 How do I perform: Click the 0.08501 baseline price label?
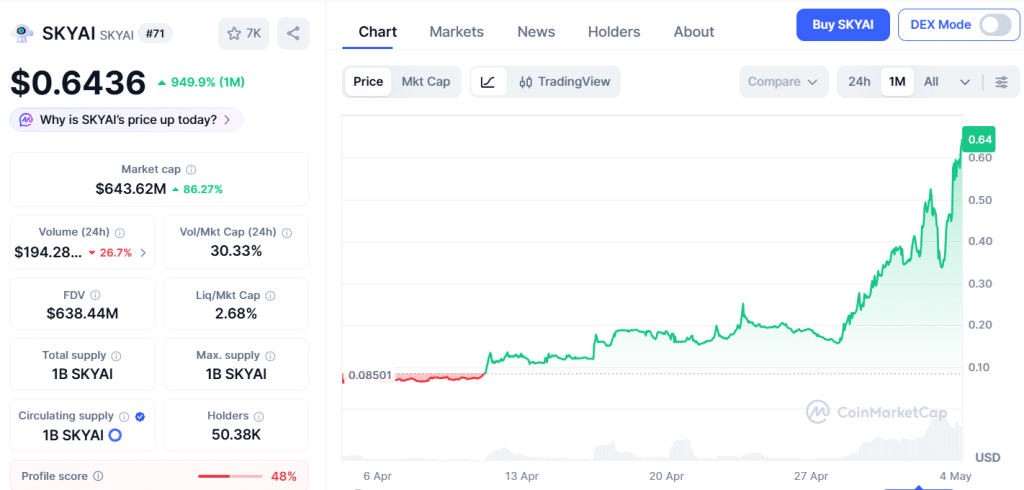[370, 375]
